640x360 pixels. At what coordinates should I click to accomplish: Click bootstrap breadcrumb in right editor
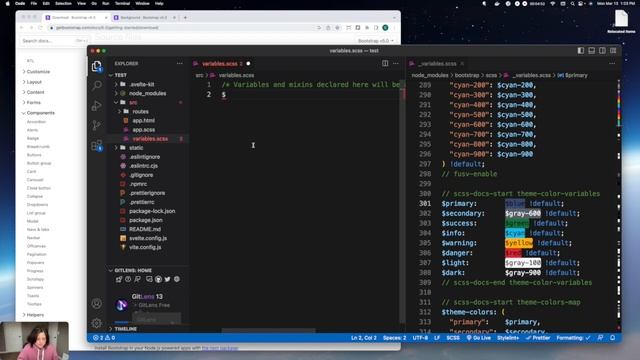coord(467,75)
